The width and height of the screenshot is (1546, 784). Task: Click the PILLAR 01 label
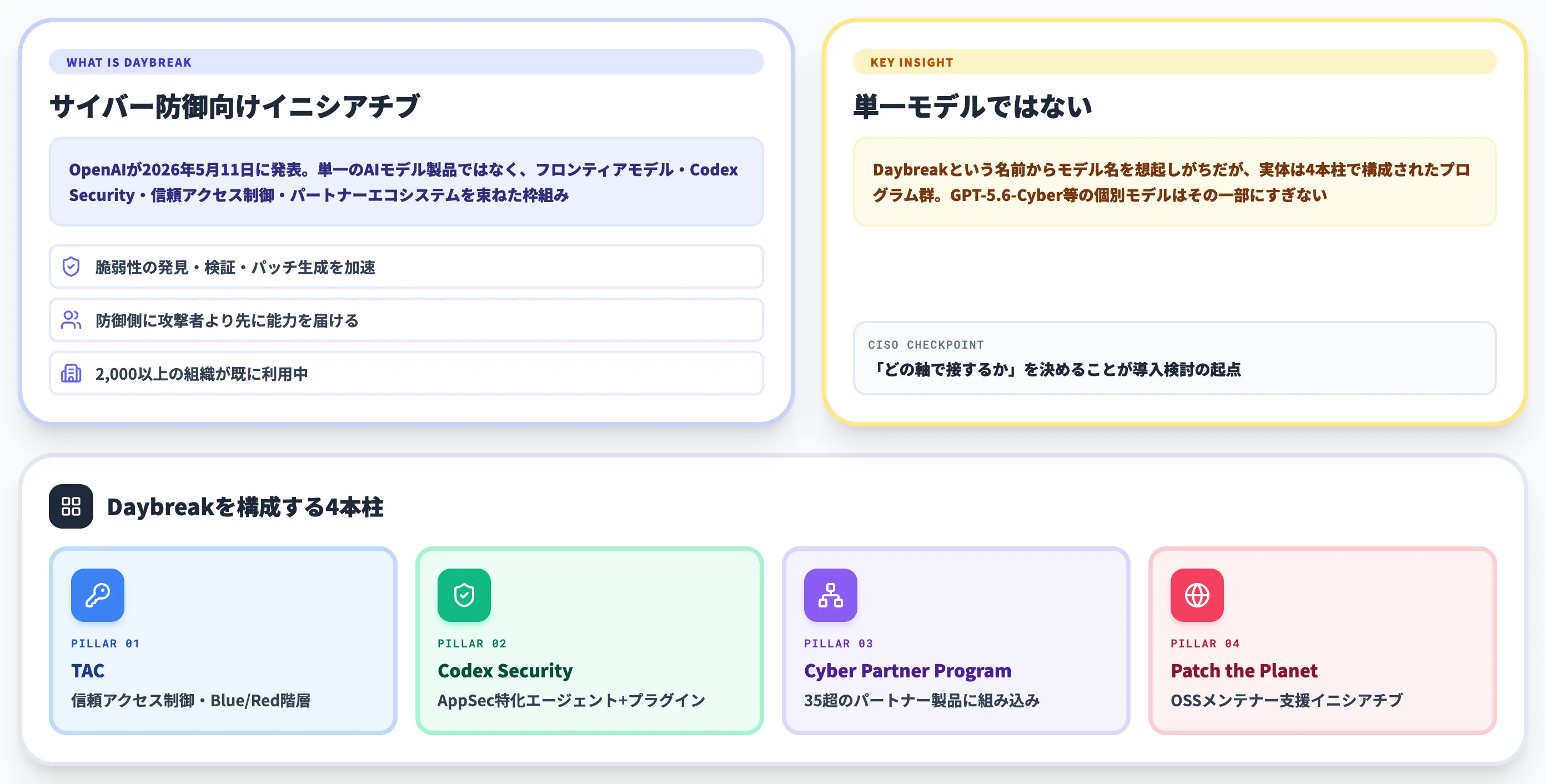(106, 643)
